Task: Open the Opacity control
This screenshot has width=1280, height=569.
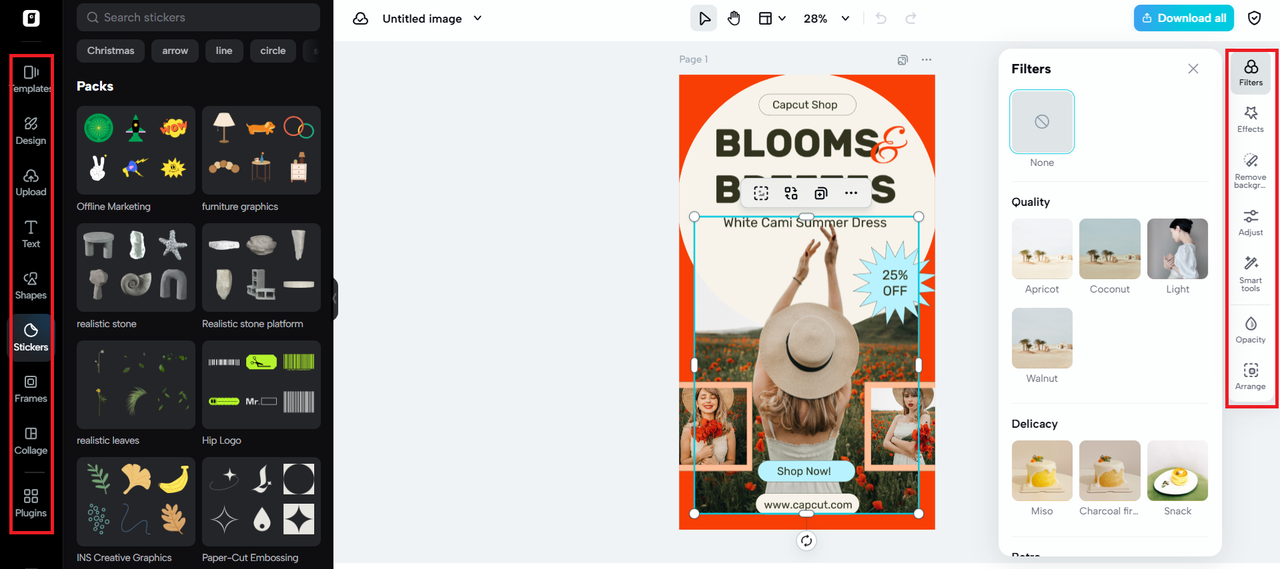Action: [1251, 330]
